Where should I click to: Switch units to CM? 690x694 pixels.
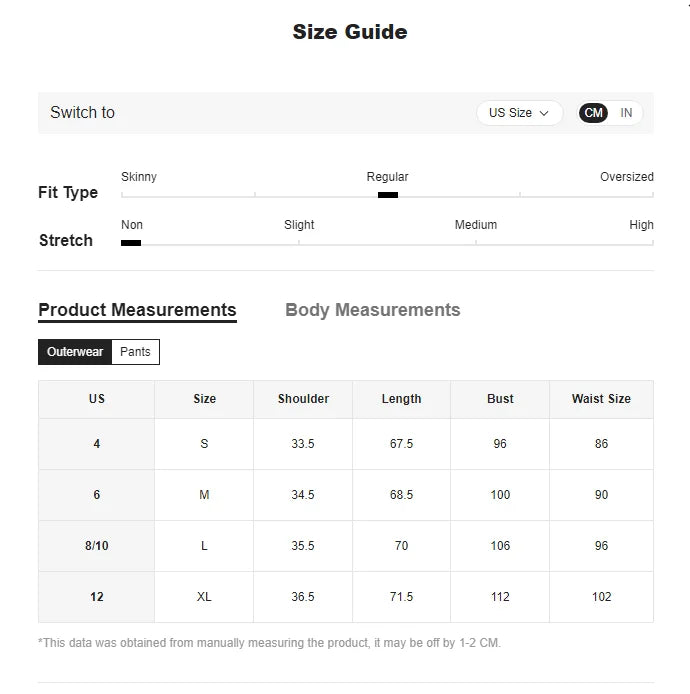[593, 113]
